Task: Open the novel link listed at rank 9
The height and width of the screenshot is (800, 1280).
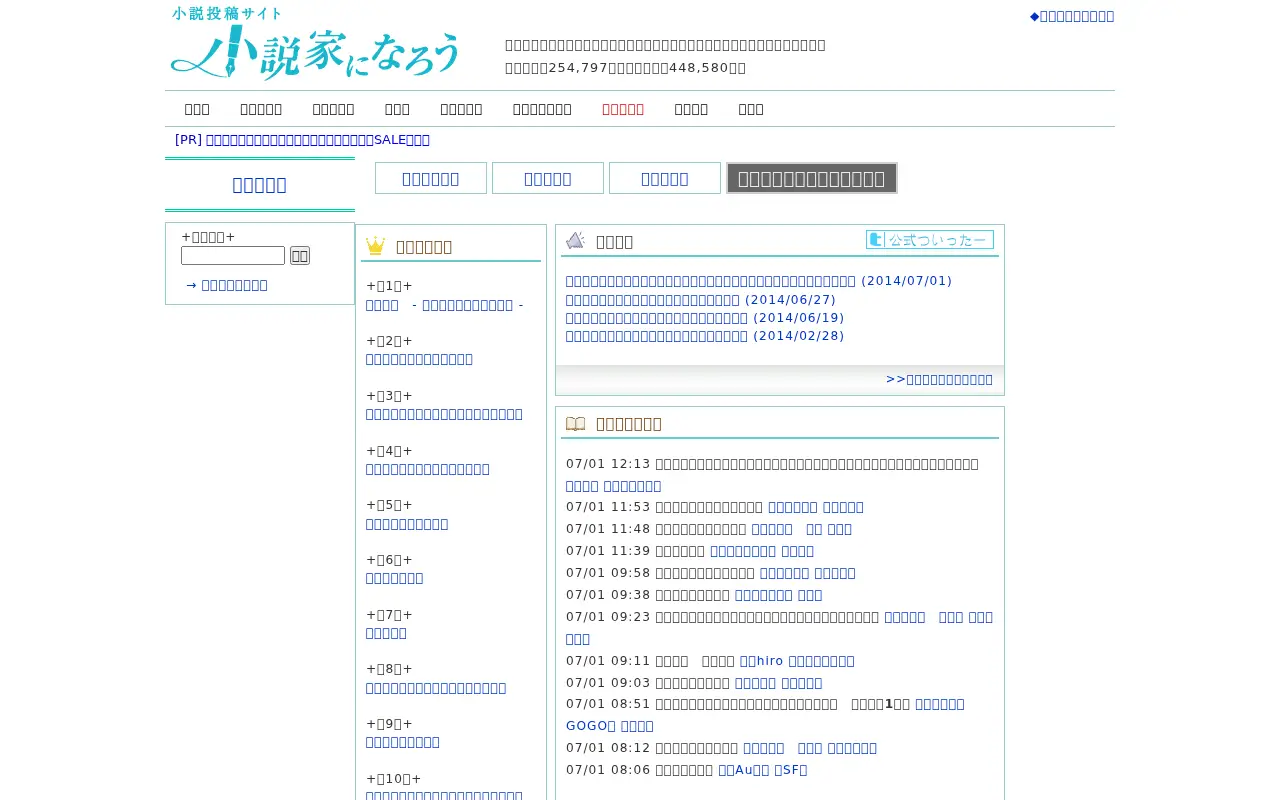Action: 403,742
